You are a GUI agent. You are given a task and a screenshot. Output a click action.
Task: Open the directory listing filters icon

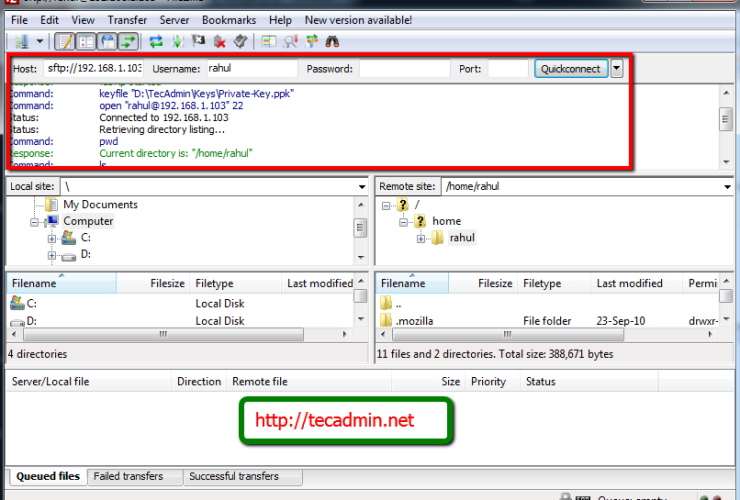(269, 42)
